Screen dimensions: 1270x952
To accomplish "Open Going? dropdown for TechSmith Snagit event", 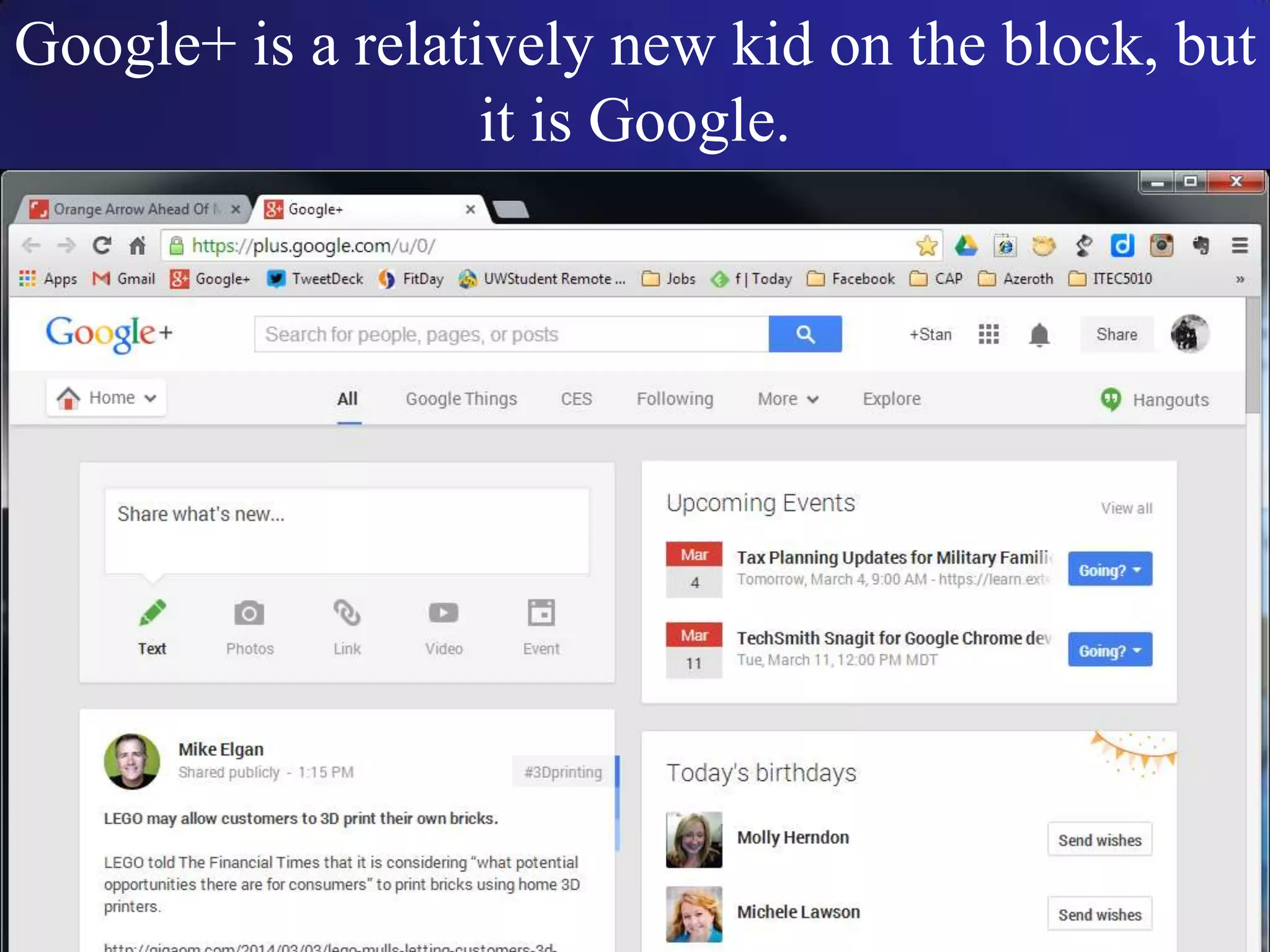I will [x=1110, y=650].
